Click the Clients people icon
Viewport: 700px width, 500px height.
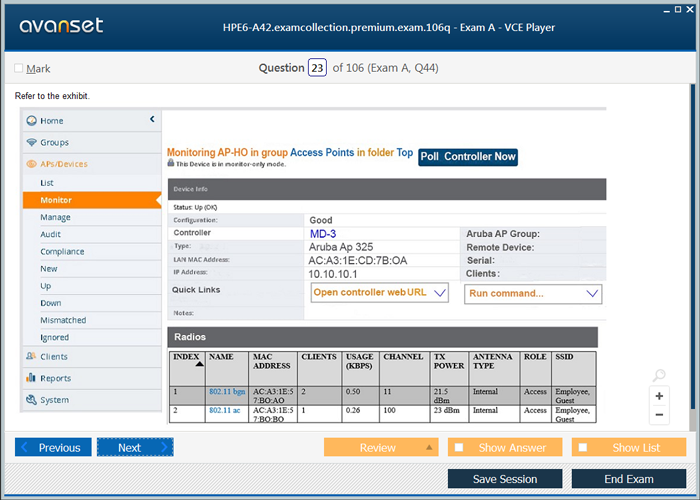(x=31, y=356)
